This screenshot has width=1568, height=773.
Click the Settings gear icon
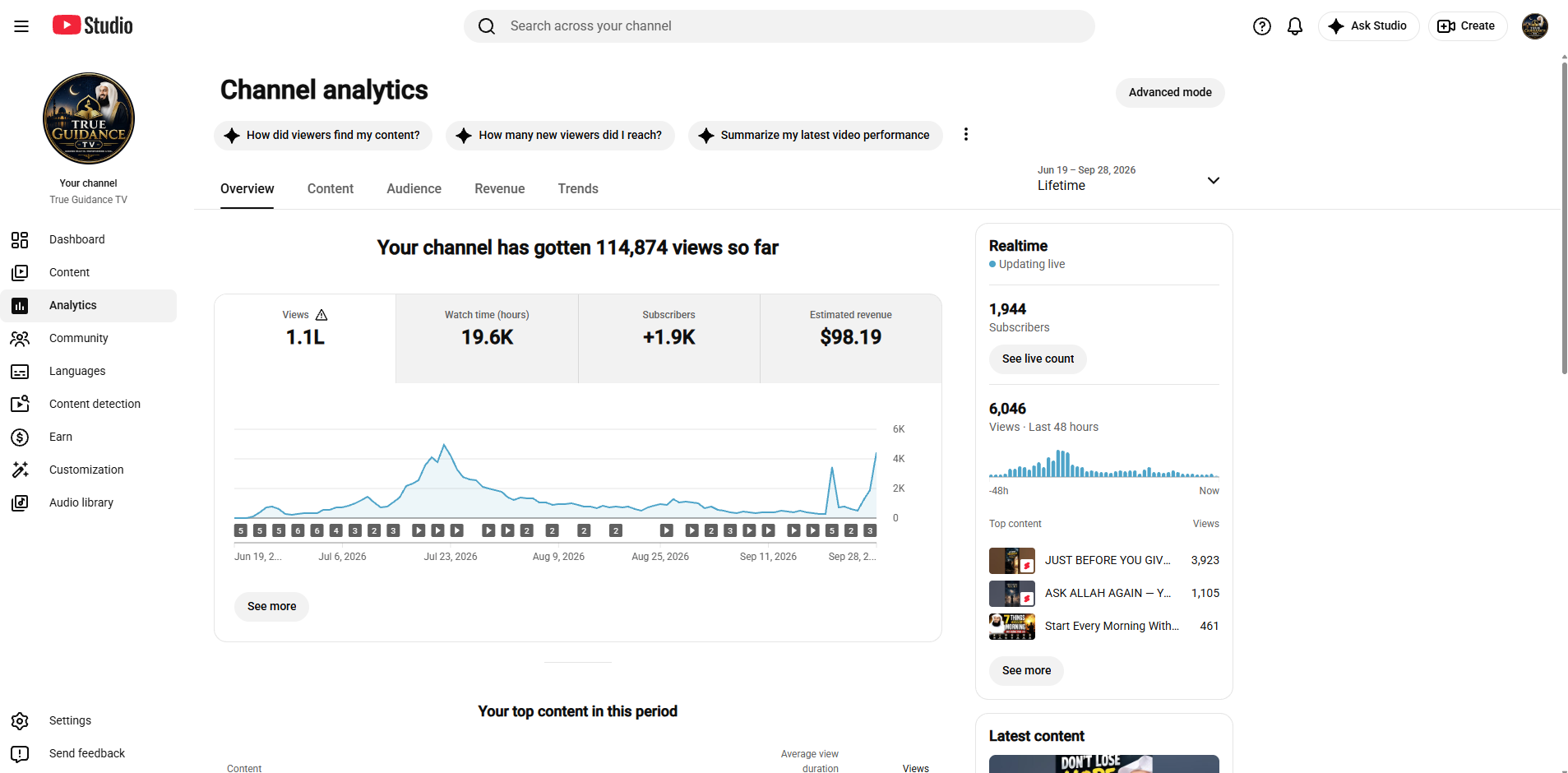tap(20, 720)
